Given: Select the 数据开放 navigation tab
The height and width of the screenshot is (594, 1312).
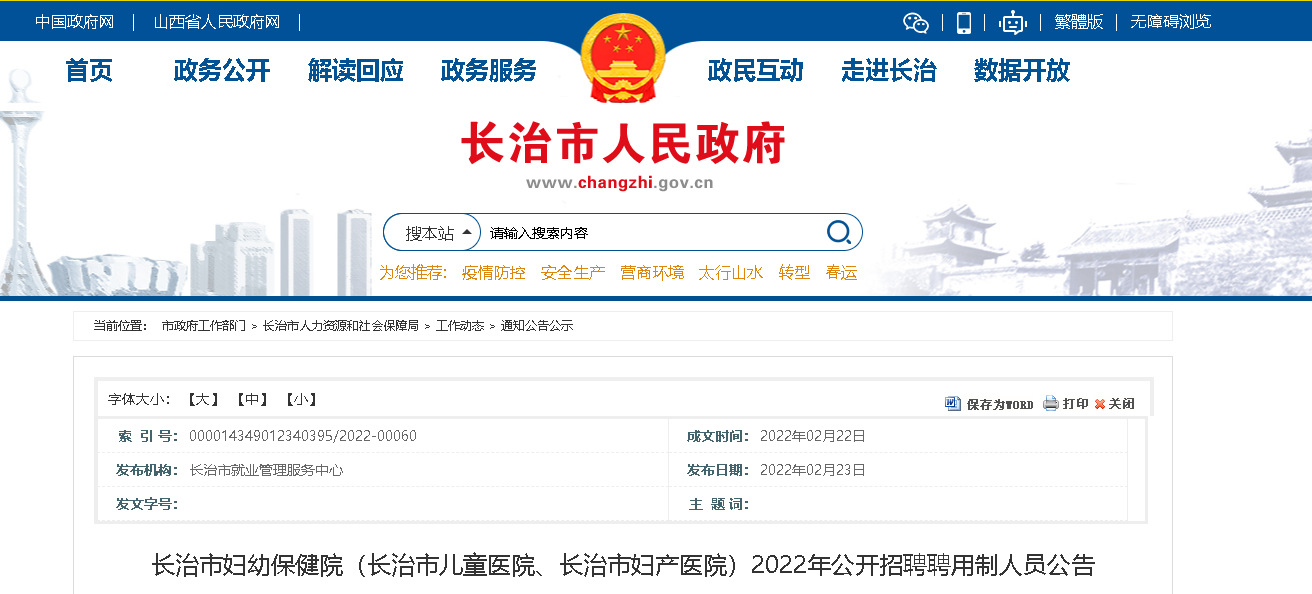Looking at the screenshot, I should point(1021,70).
